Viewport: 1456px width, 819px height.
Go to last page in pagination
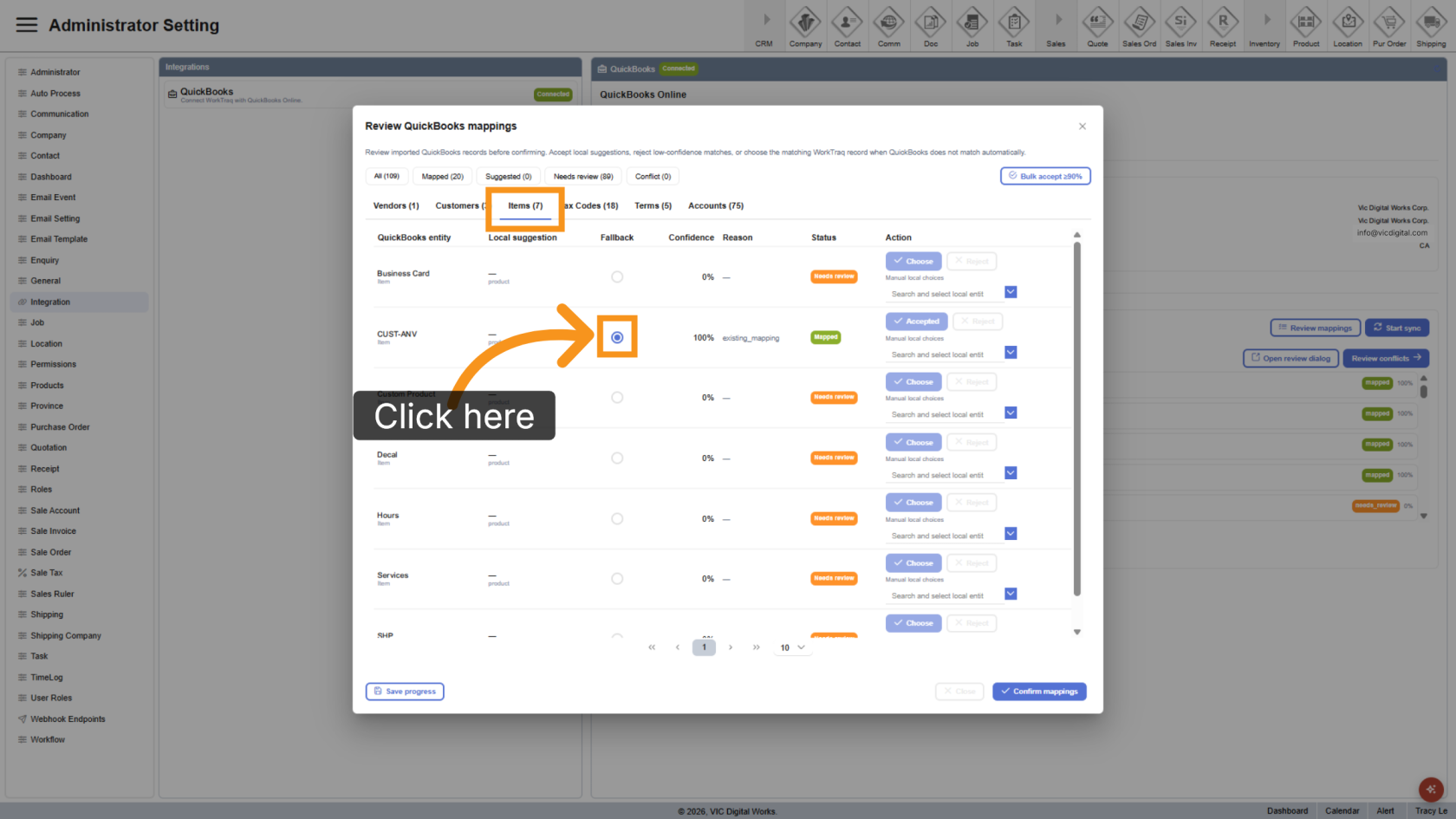pyautogui.click(x=757, y=647)
